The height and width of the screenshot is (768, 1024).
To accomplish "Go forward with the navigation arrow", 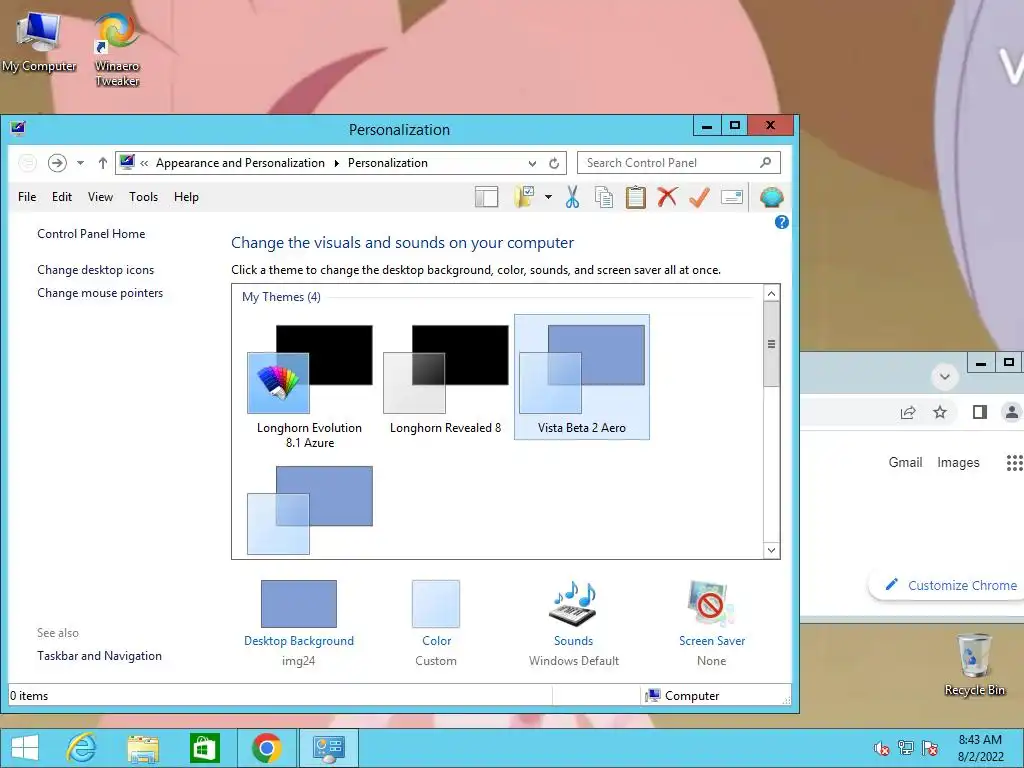I will [x=57, y=163].
